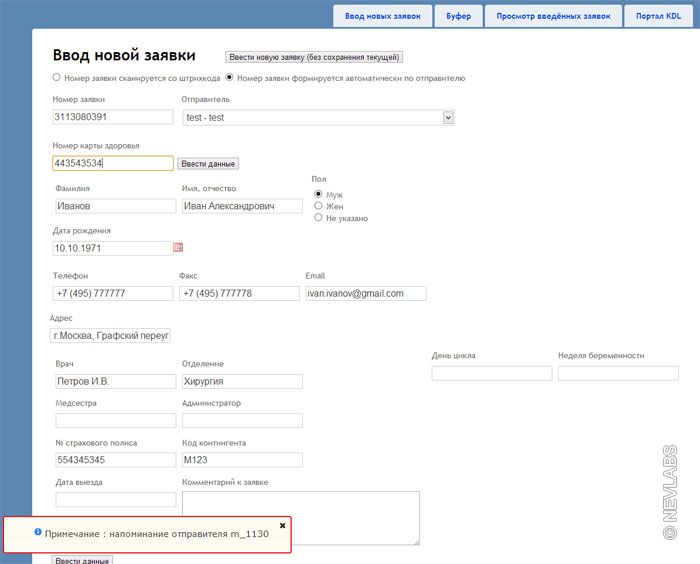Select barcode scan request number option
This screenshot has height=564, width=700.
tap(56, 78)
